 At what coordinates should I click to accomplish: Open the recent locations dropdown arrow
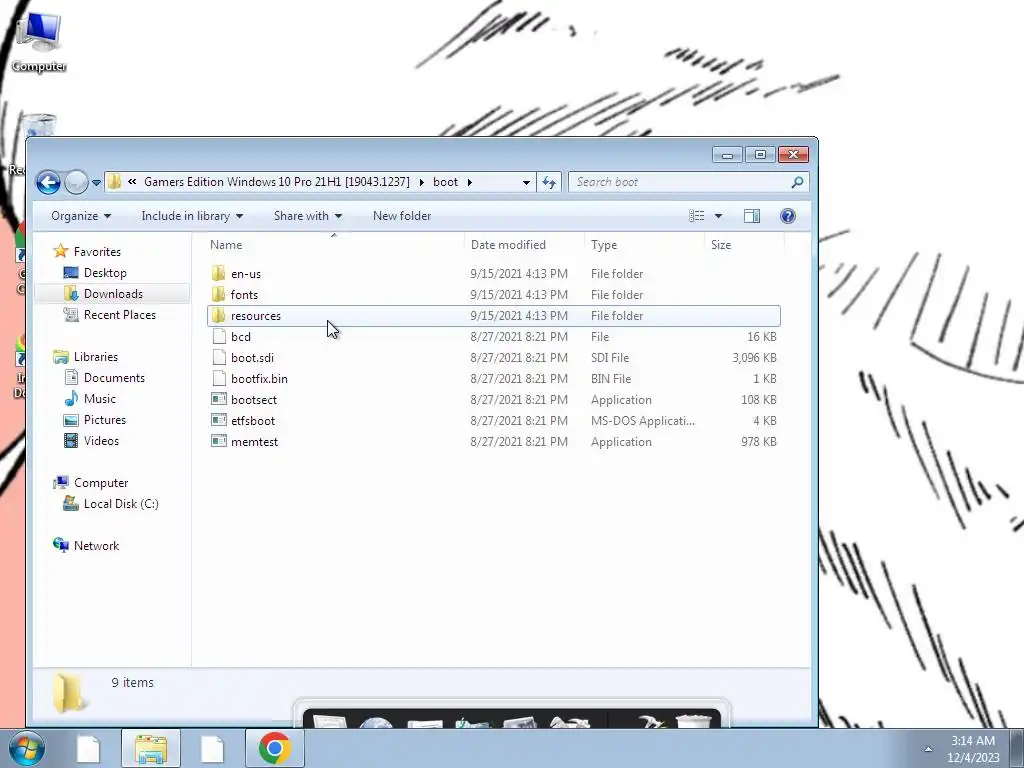point(96,183)
